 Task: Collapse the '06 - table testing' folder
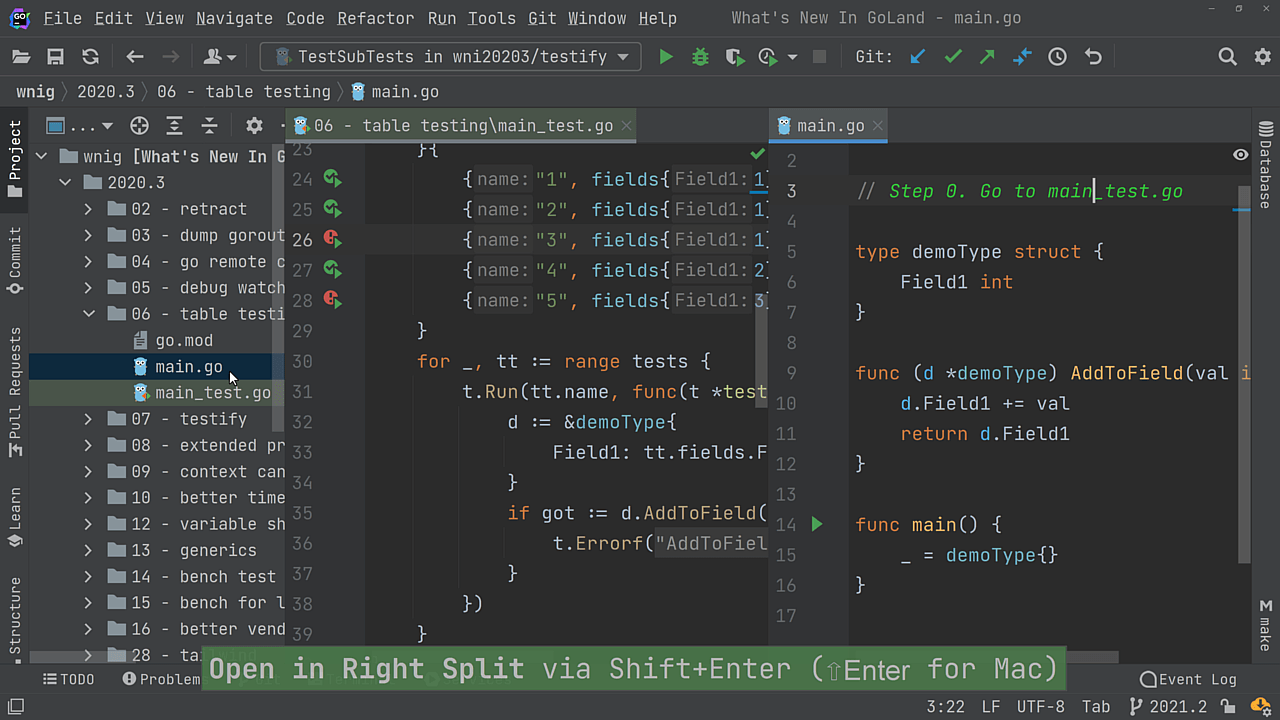[88, 312]
